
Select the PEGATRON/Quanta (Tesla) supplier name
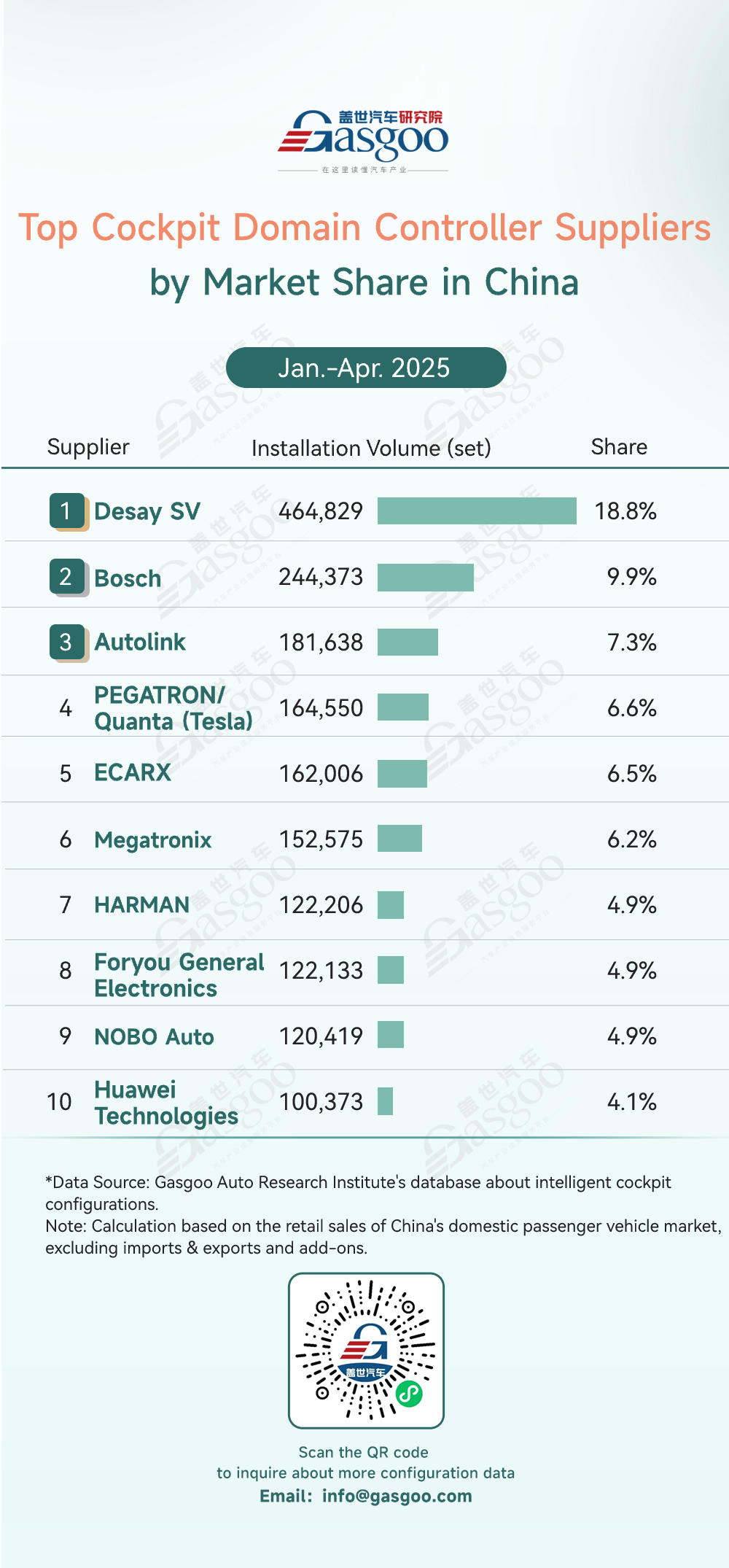(x=174, y=708)
